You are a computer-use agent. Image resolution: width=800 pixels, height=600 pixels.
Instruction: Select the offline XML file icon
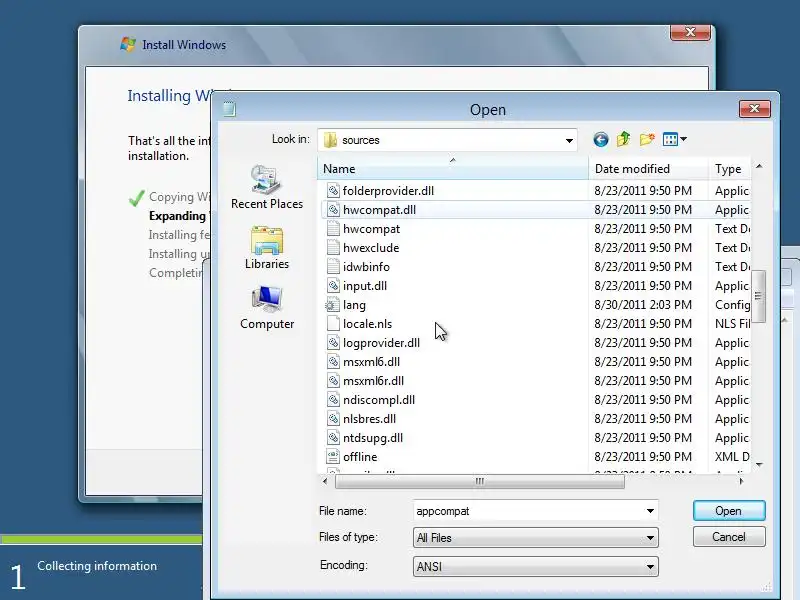pos(333,457)
